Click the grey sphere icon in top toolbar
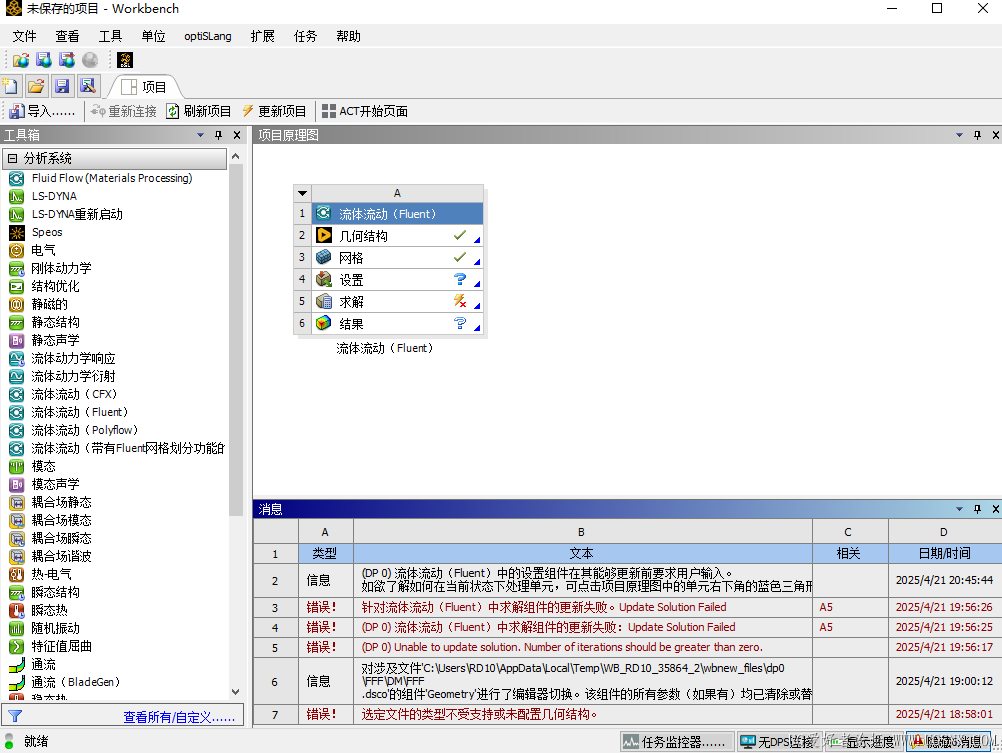Image resolution: width=1002 pixels, height=753 pixels. [x=90, y=60]
